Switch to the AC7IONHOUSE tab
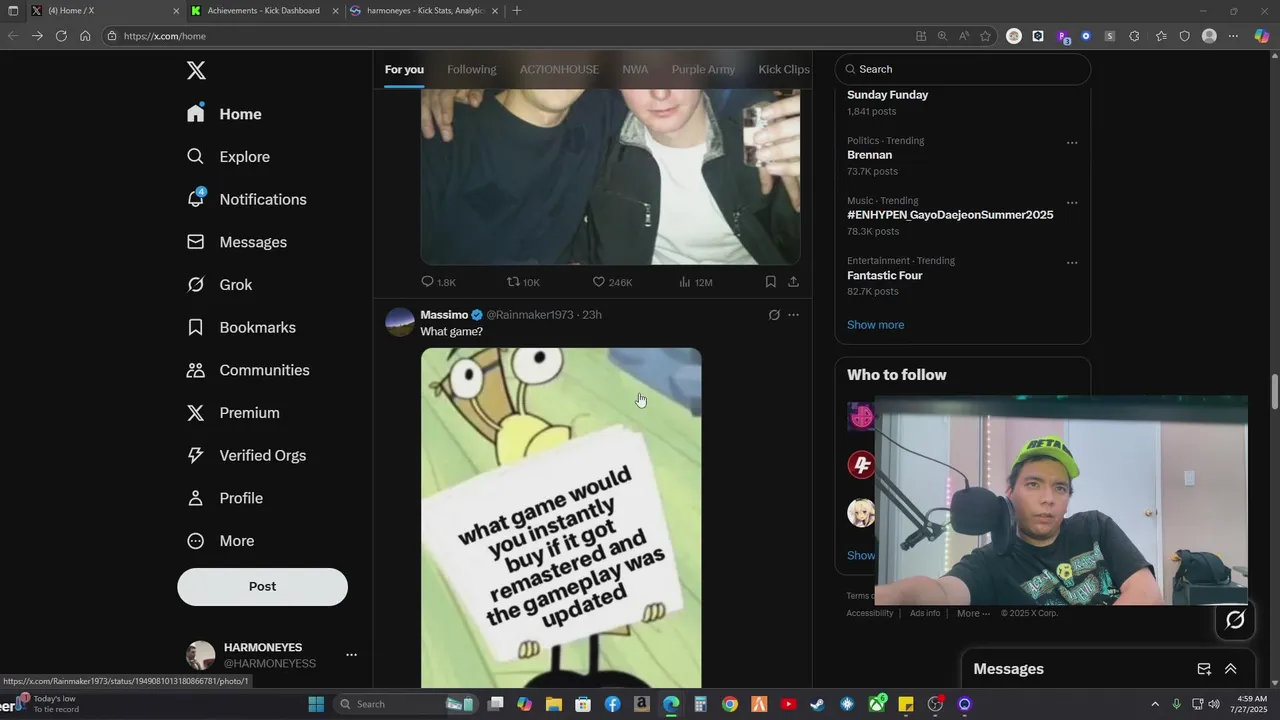1280x720 pixels. pos(559,70)
